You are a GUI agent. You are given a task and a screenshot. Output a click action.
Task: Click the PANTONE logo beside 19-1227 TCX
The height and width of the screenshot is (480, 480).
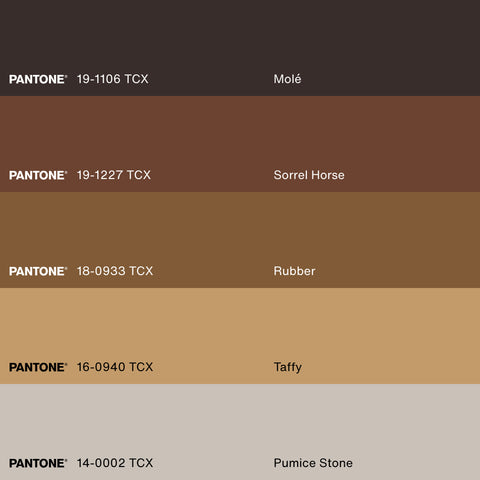click(38, 175)
